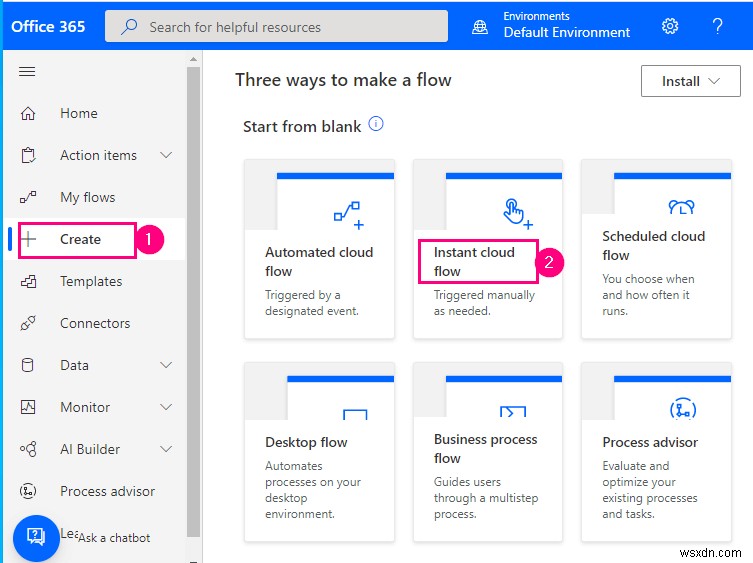Open the Ask a chatbot button

point(36,537)
